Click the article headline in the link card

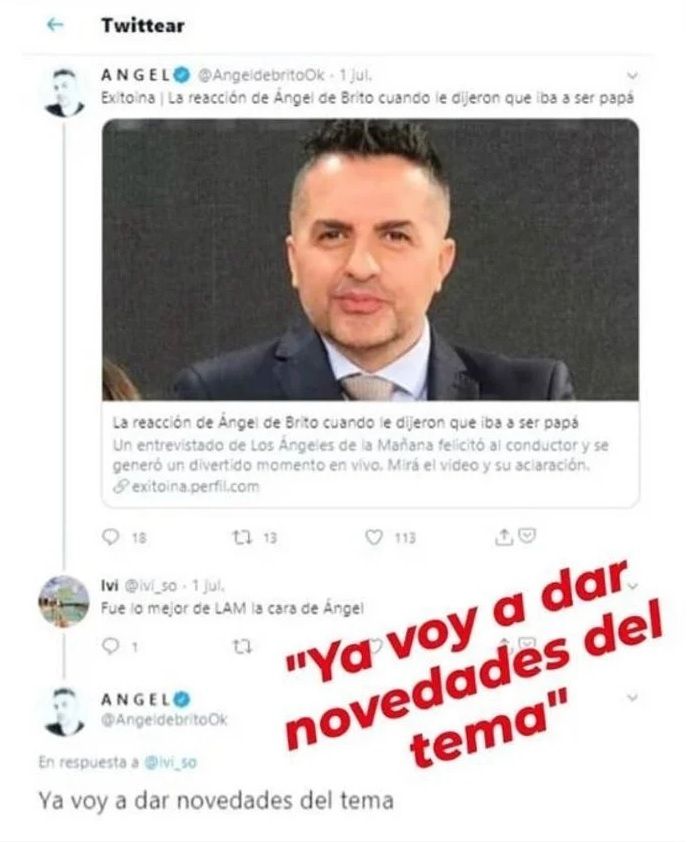click(345, 423)
